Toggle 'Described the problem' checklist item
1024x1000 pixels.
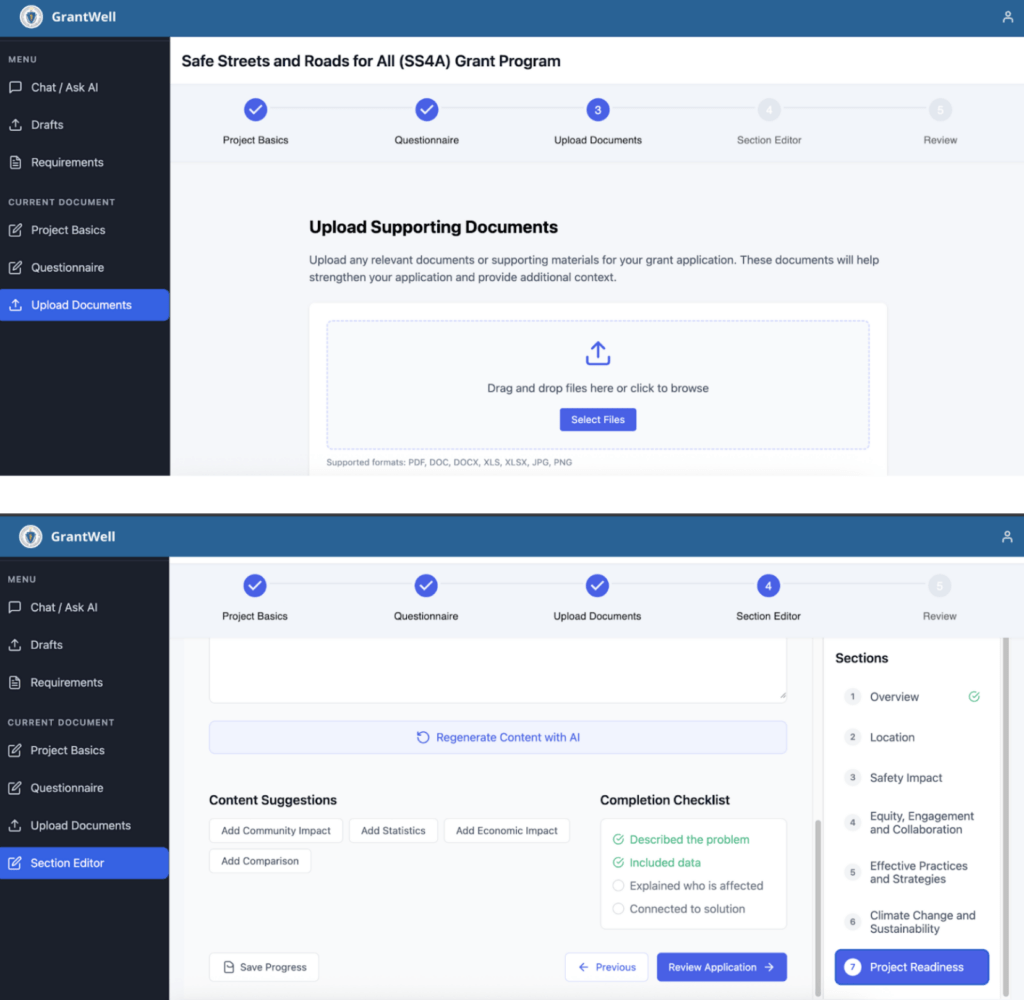681,839
